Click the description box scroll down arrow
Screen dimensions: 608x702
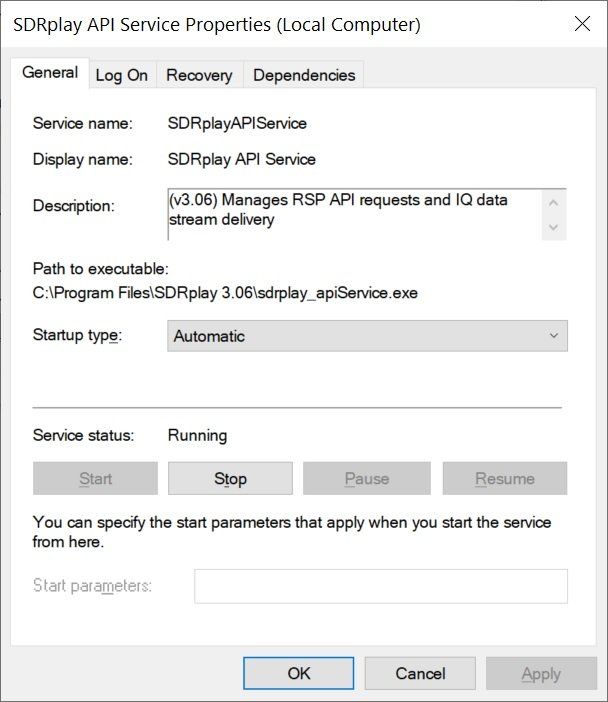(x=553, y=227)
